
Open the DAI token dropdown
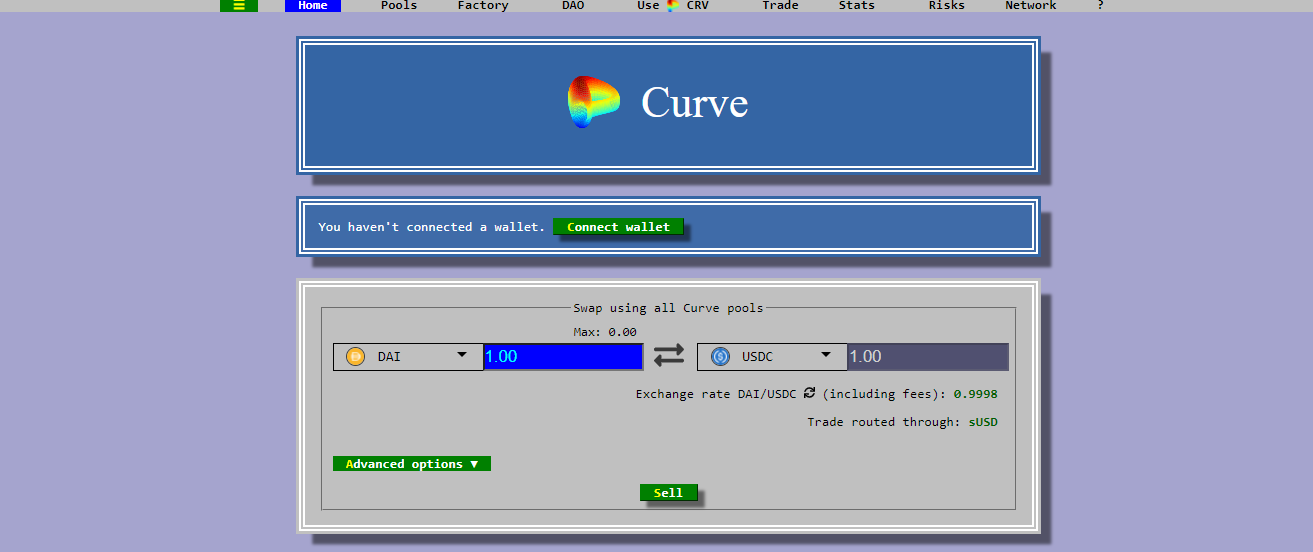[408, 356]
